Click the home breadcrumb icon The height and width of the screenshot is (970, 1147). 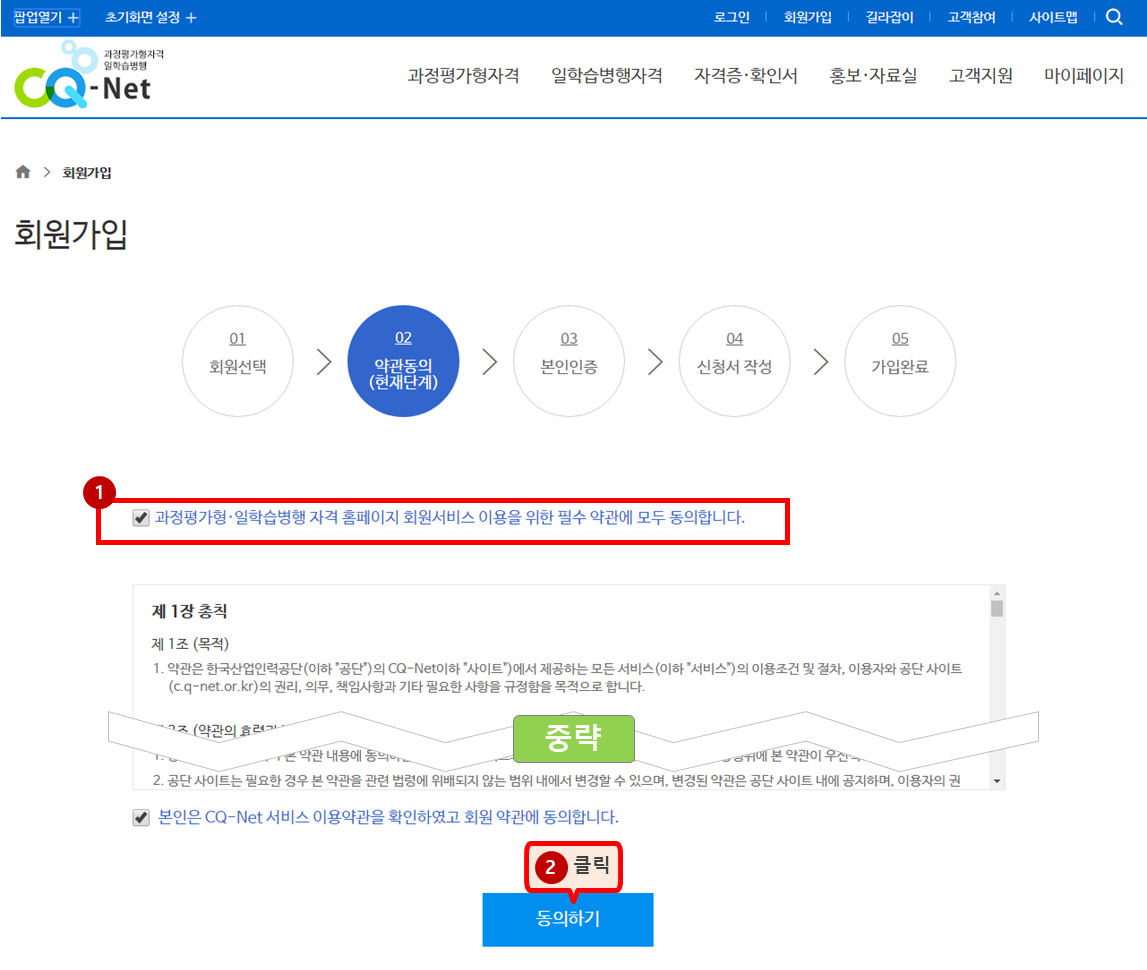coord(23,172)
